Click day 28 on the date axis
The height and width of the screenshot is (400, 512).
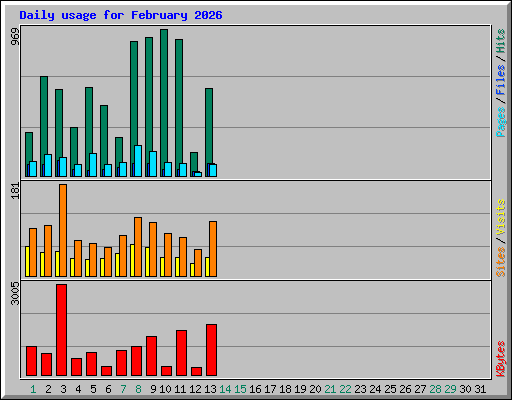pos(435,389)
